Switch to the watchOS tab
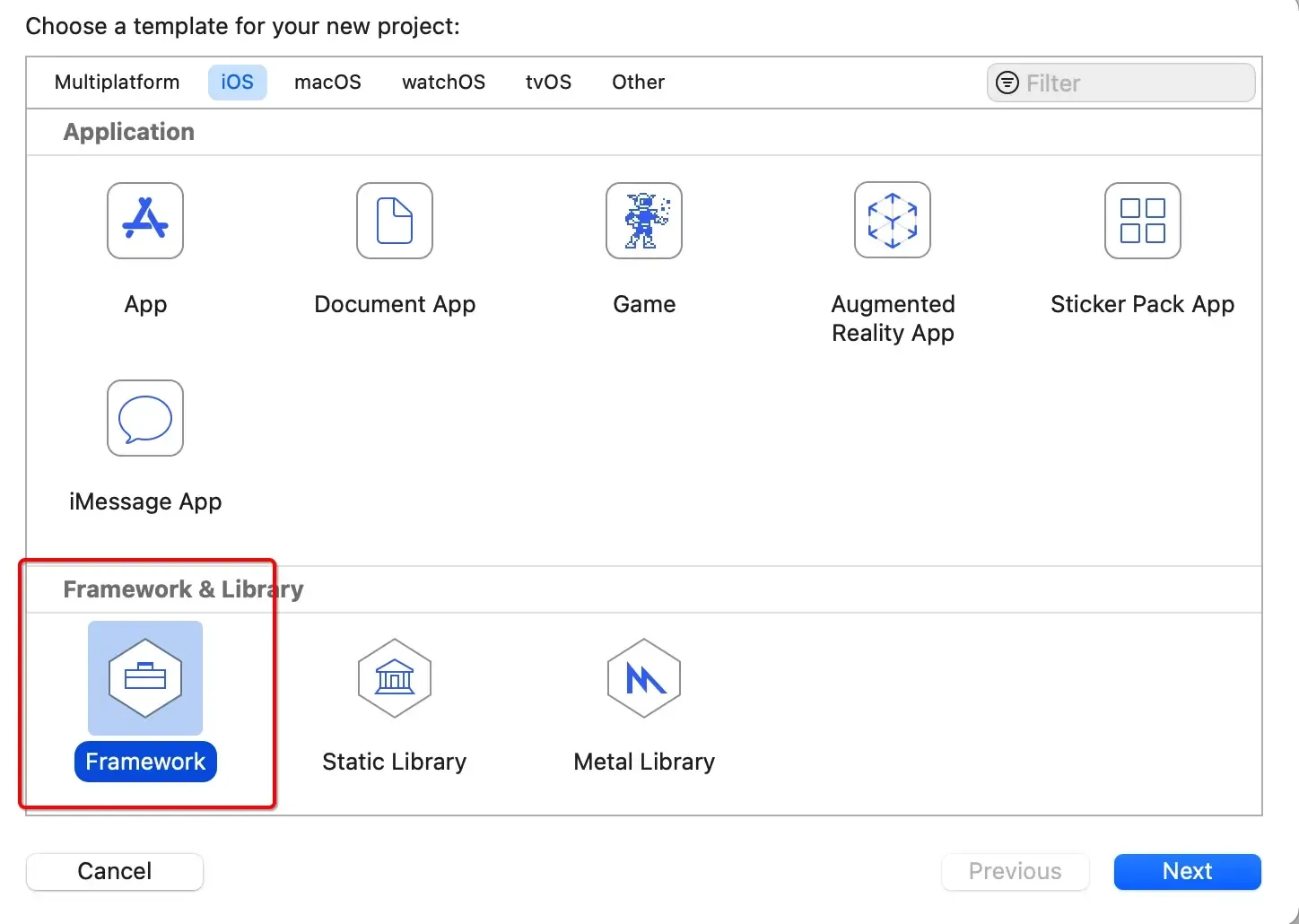The width and height of the screenshot is (1299, 924). (x=443, y=83)
